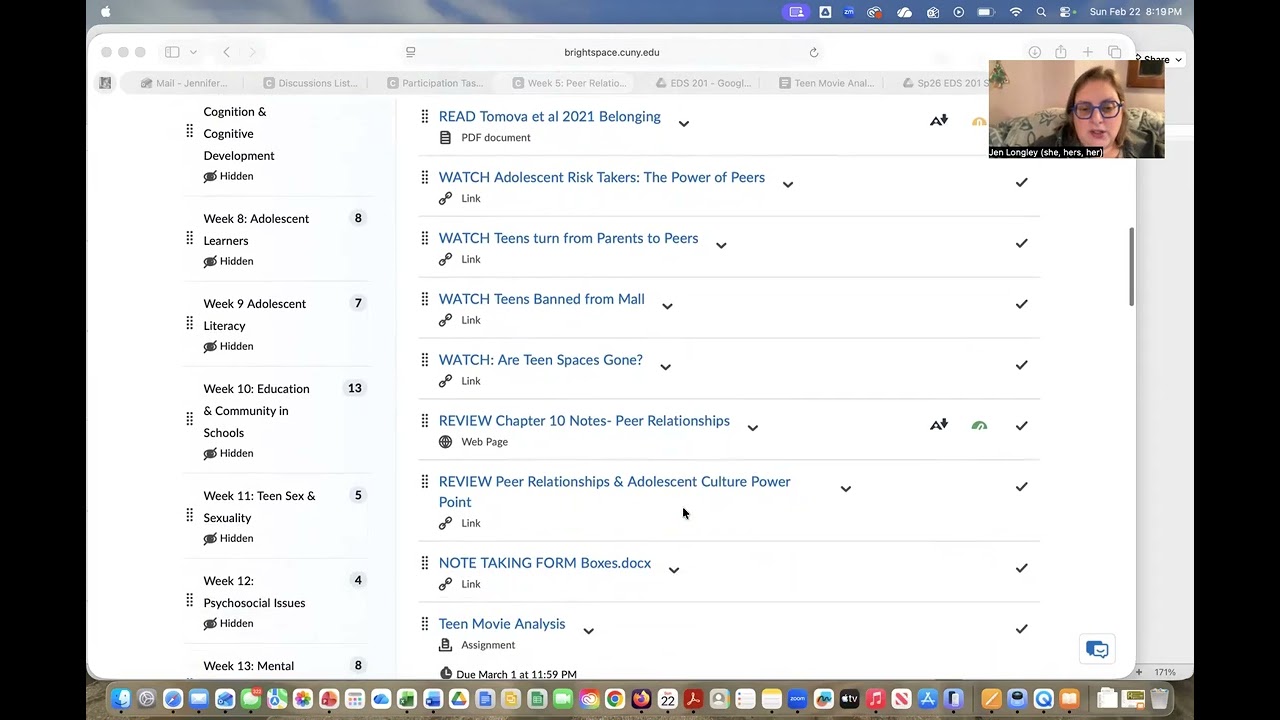Grab the drag handle for Week 8 module
Screen dimensions: 1280x720
(190, 238)
